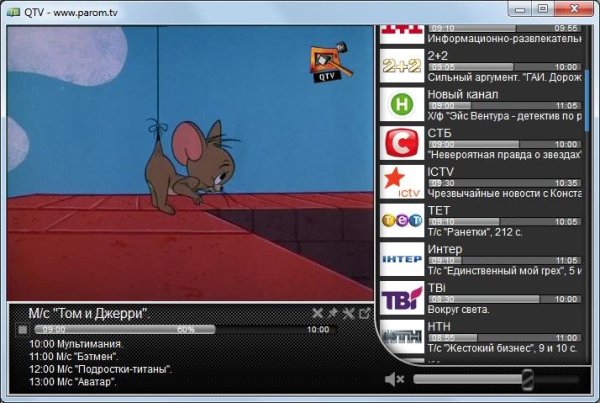Click the volume slider handle

528,380
